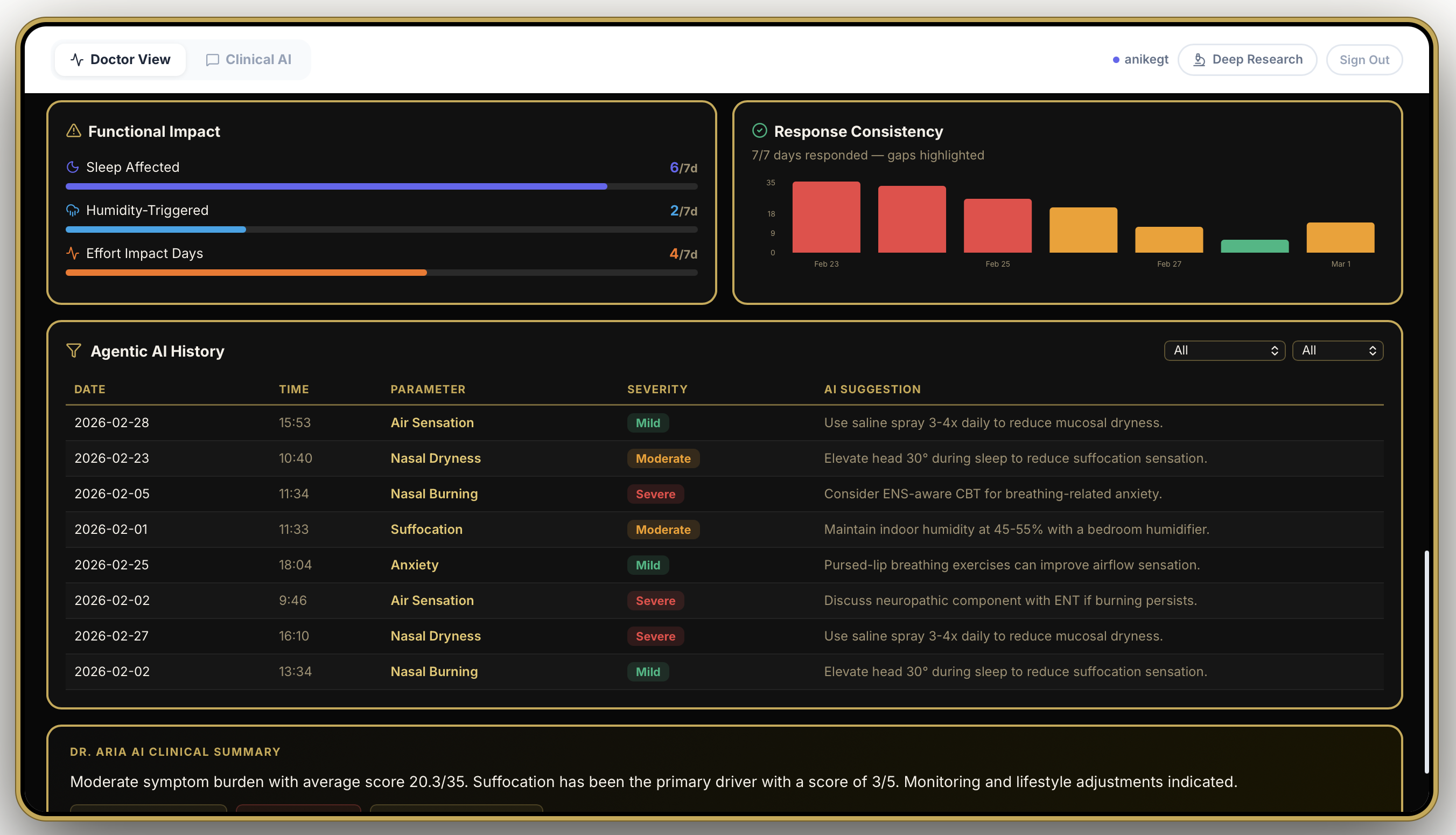Click the warning triangle icon beside Functional Impact

point(73,131)
